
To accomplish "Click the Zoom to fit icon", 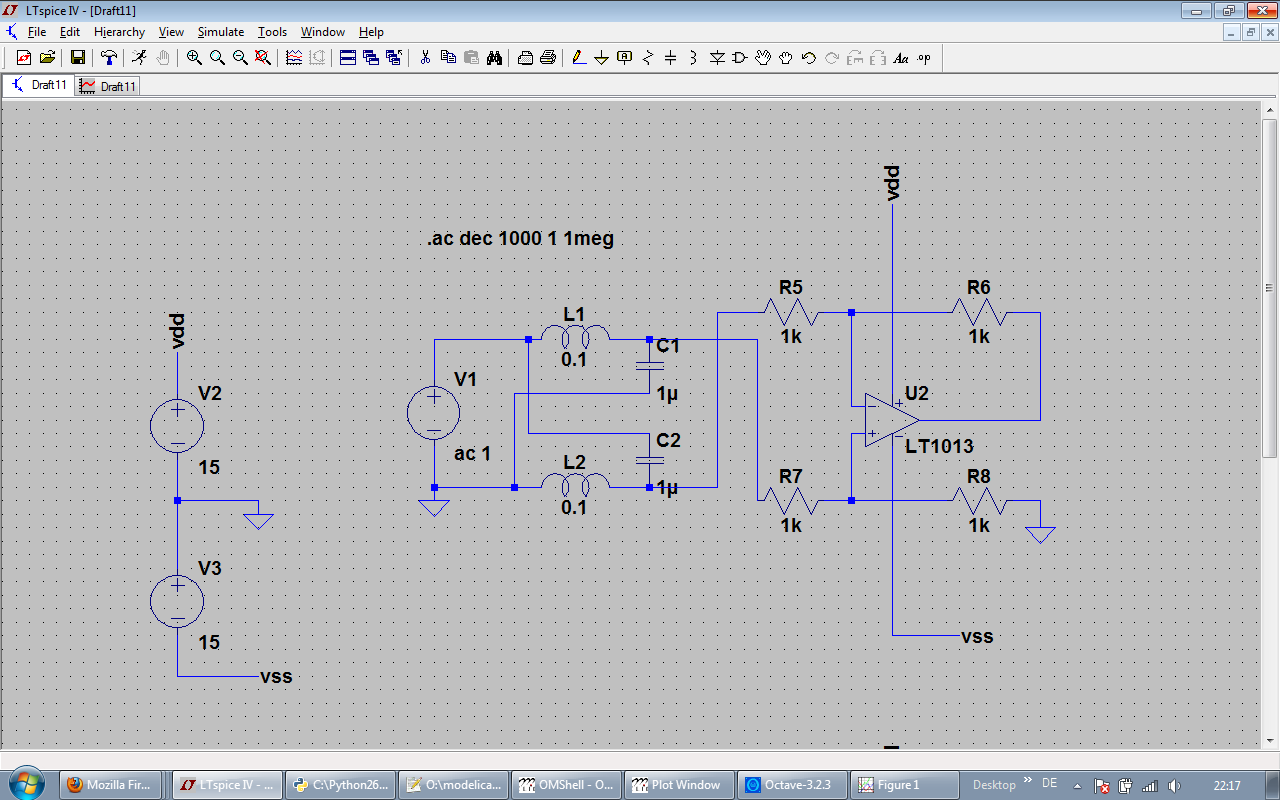I will pos(263,58).
